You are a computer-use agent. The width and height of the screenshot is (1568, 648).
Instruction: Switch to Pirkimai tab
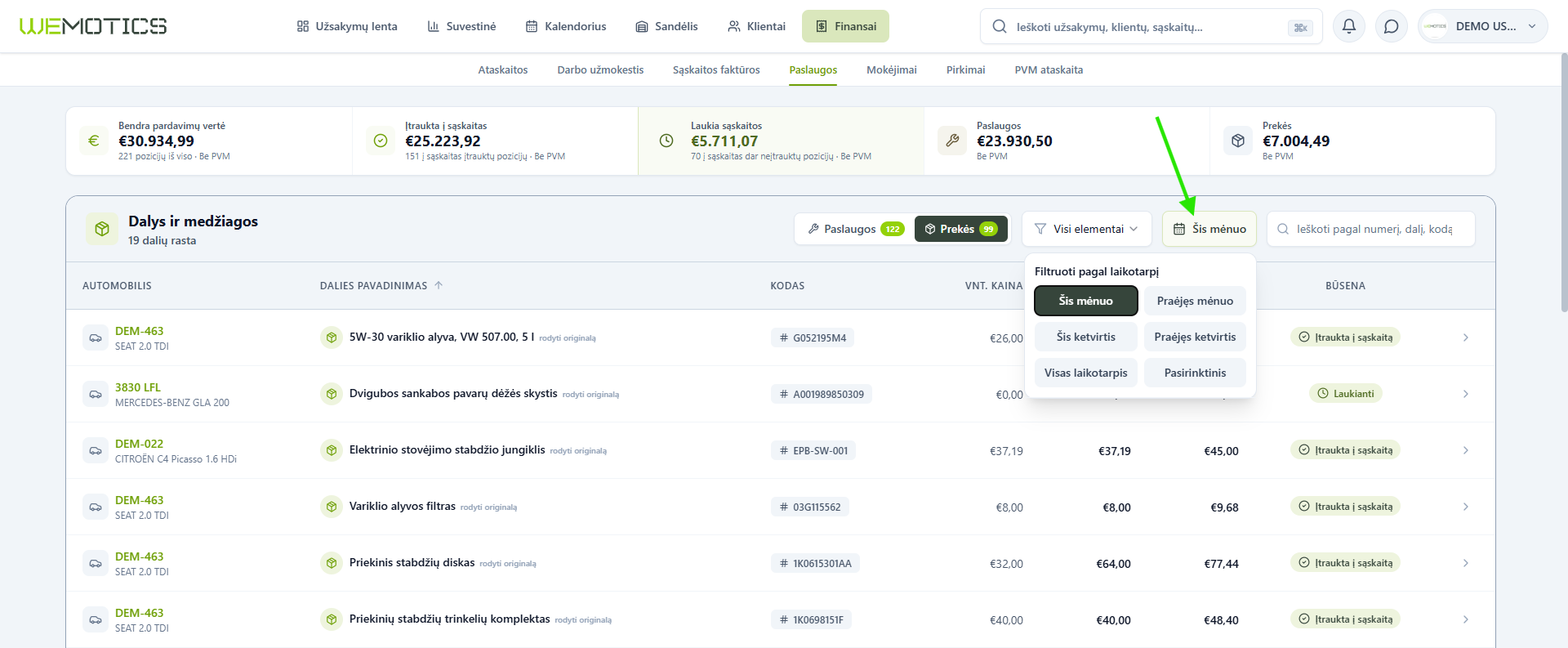(966, 70)
